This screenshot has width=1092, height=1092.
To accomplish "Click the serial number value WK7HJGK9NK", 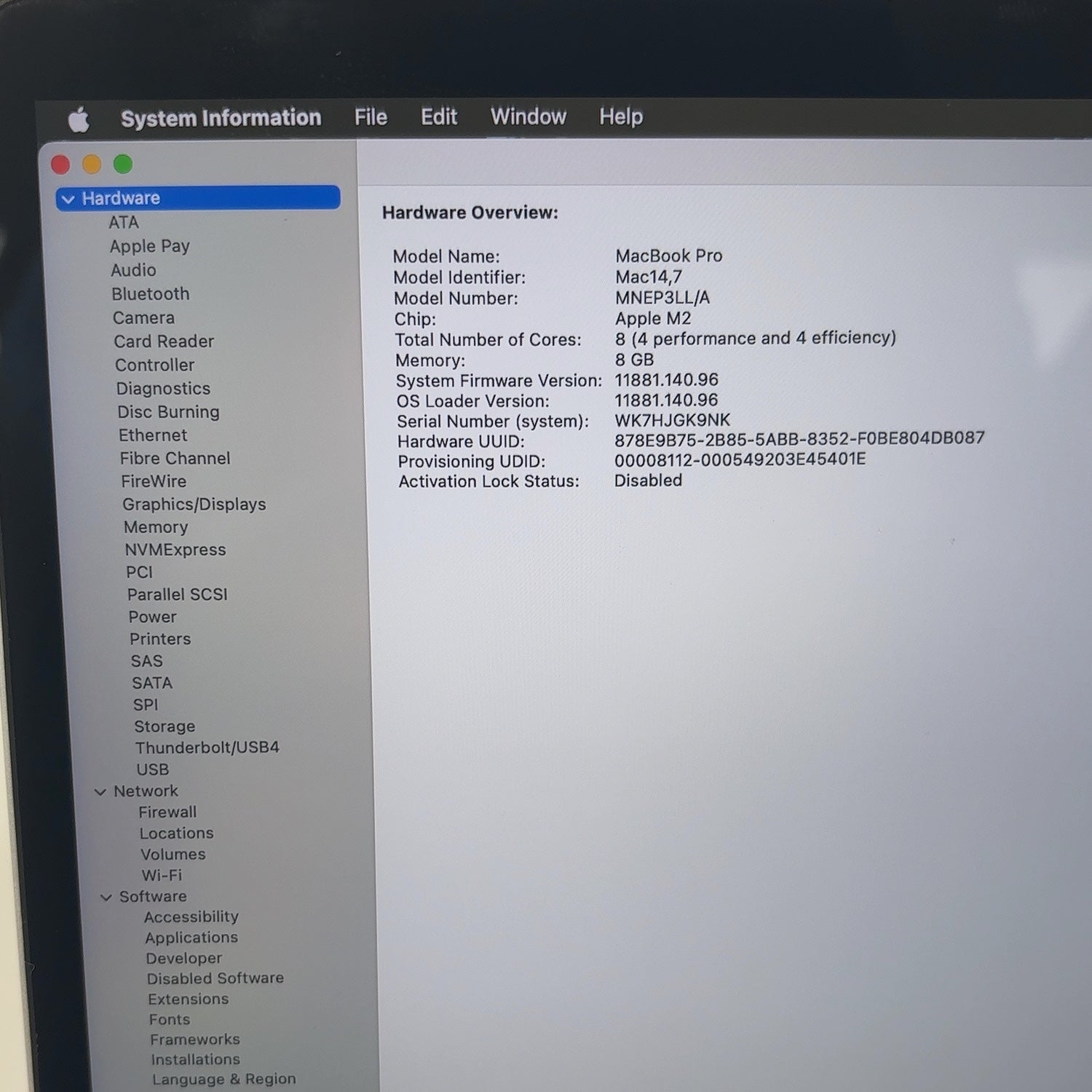I will coord(672,421).
